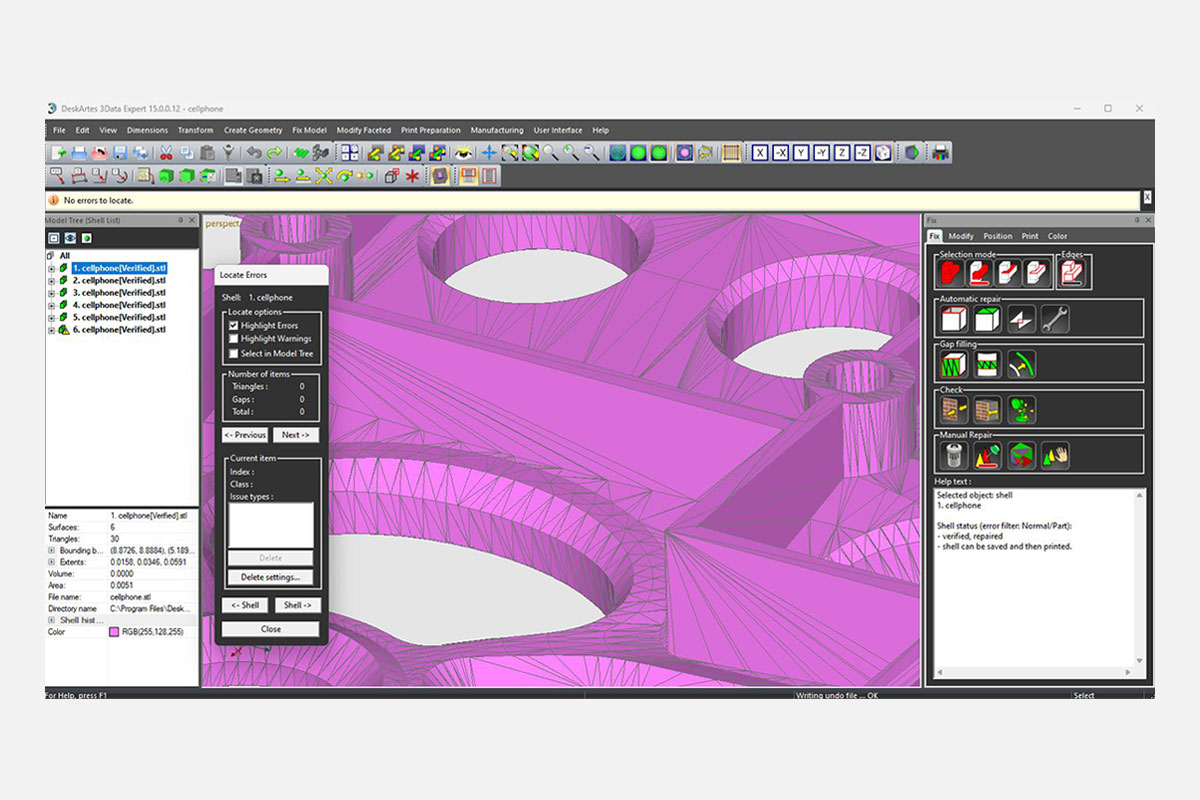Click the scissors Cut icon in toolbar
Image resolution: width=1200 pixels, height=800 pixels.
tap(166, 153)
